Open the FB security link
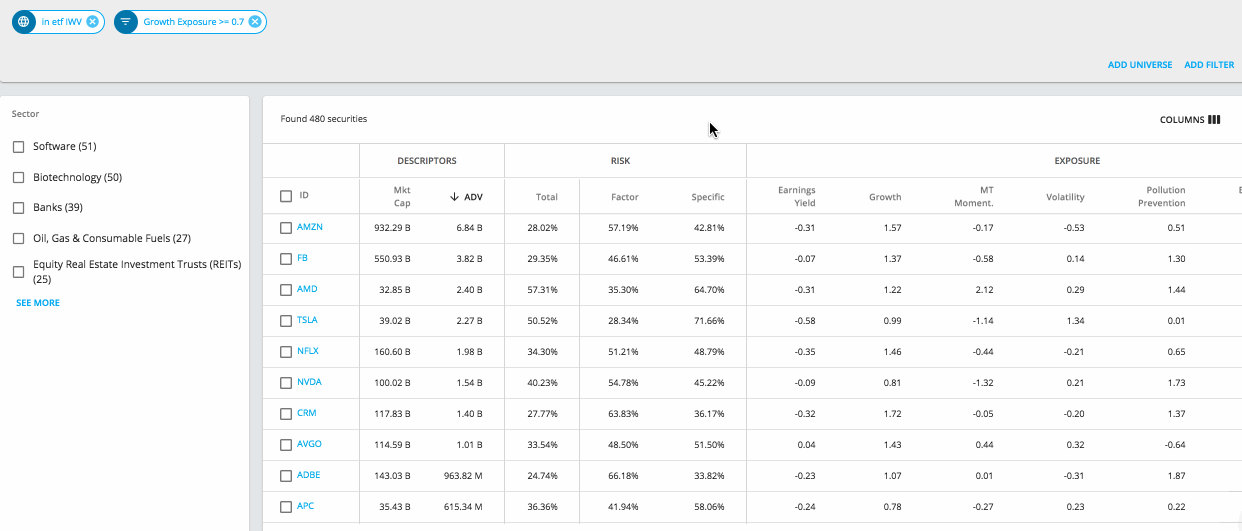The width and height of the screenshot is (1242, 531). 302,258
